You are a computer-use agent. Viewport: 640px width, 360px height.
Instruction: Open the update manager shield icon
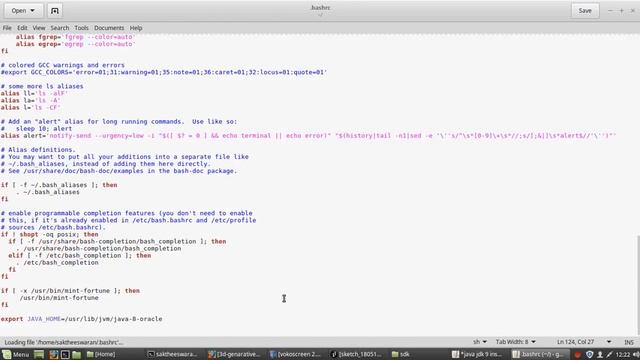pos(589,354)
